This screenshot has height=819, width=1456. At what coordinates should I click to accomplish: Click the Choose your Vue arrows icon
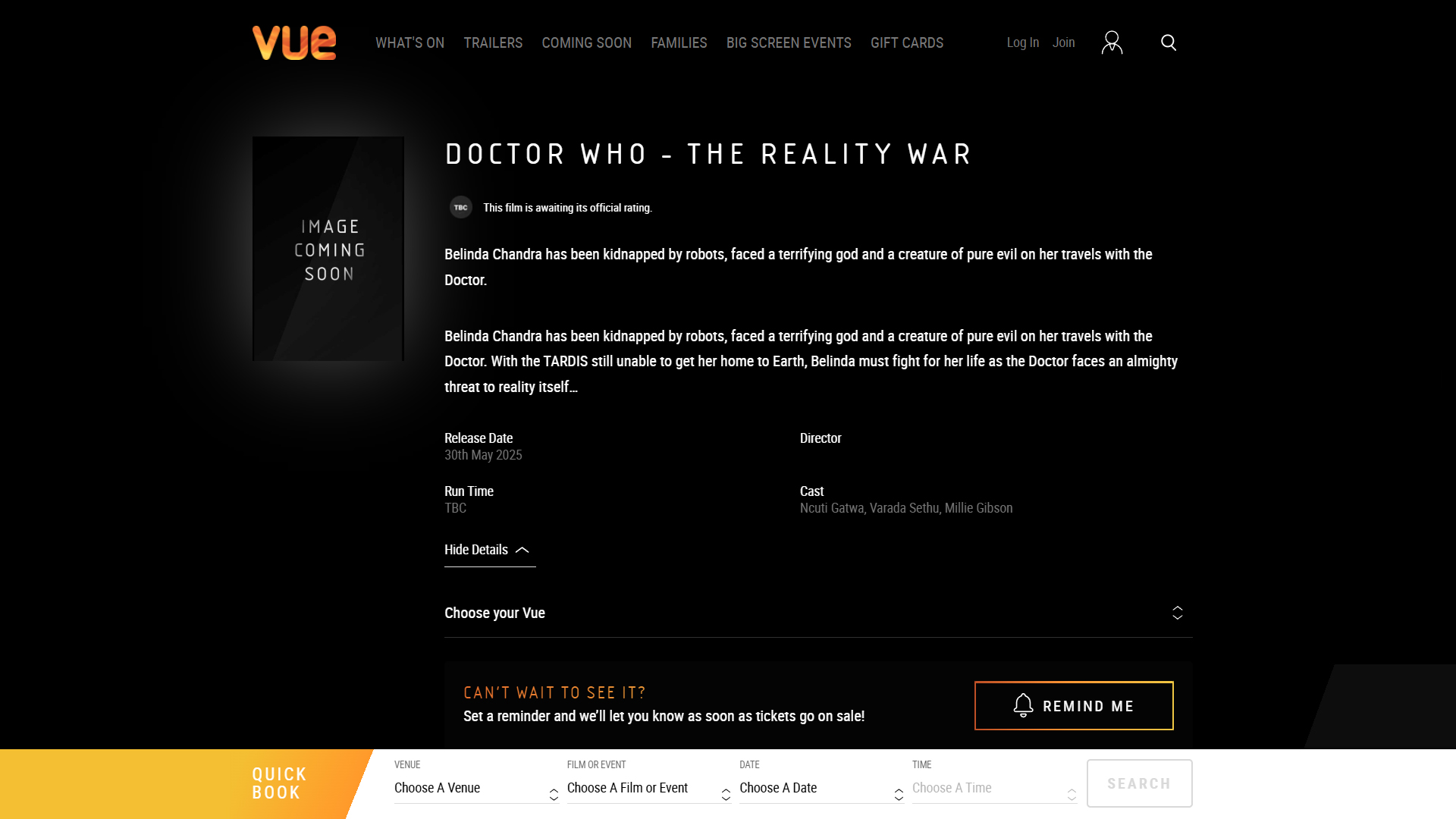pos(1177,613)
